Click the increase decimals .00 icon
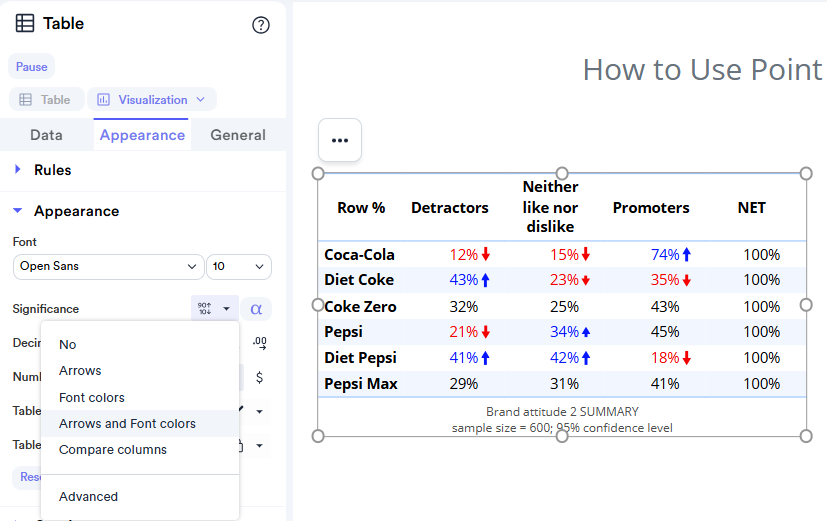This screenshot has height=521, width=827. tap(259, 343)
